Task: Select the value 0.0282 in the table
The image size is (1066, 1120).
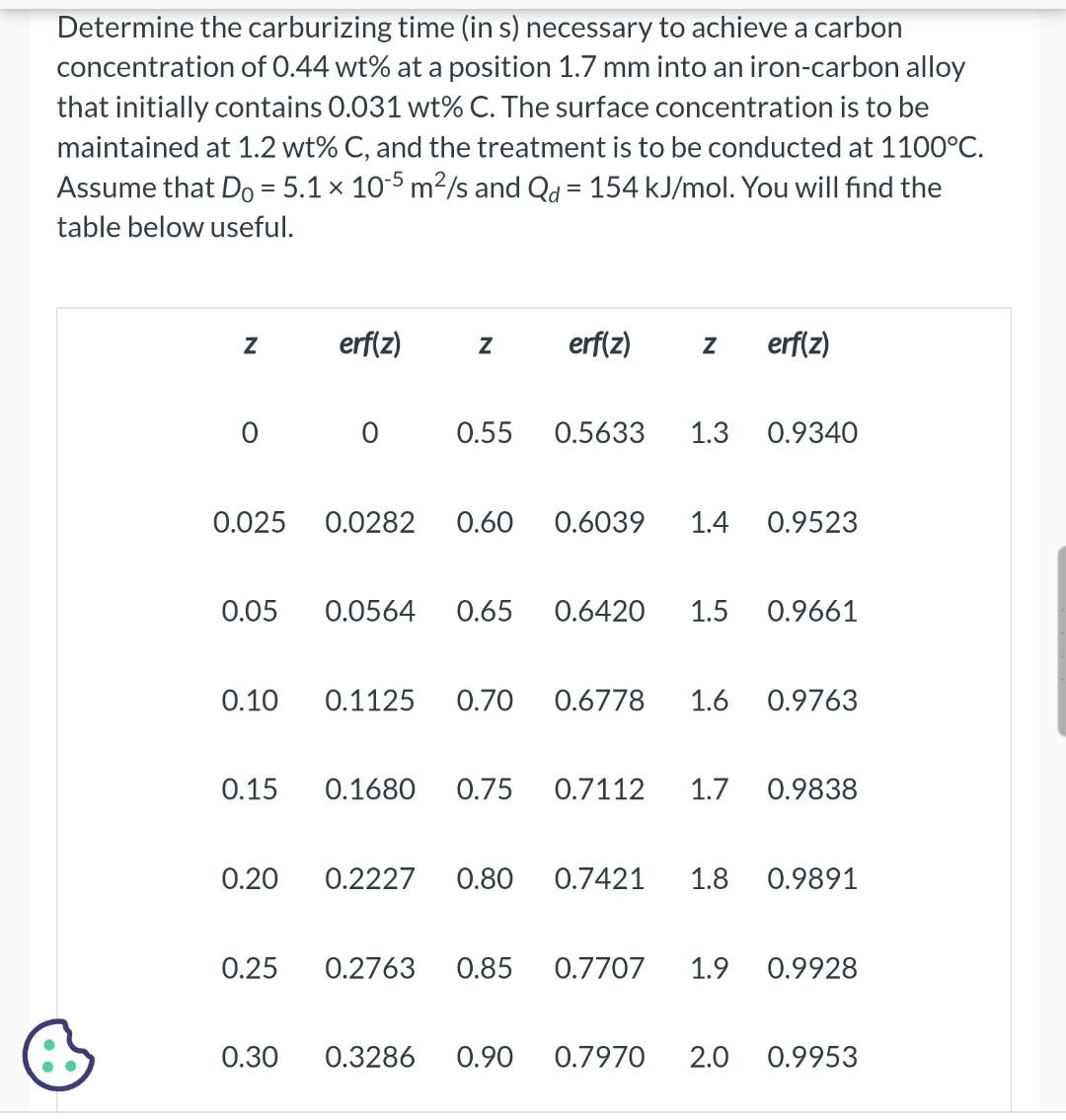Action: [x=370, y=522]
